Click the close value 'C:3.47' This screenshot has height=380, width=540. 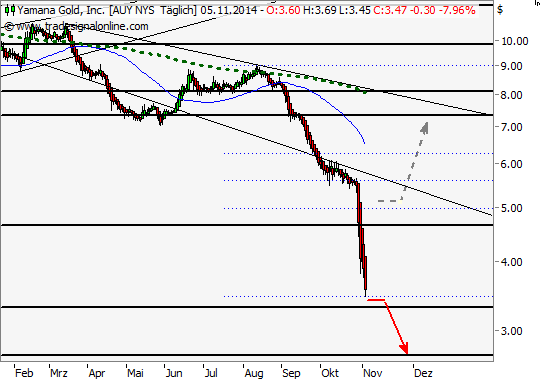click(390, 10)
